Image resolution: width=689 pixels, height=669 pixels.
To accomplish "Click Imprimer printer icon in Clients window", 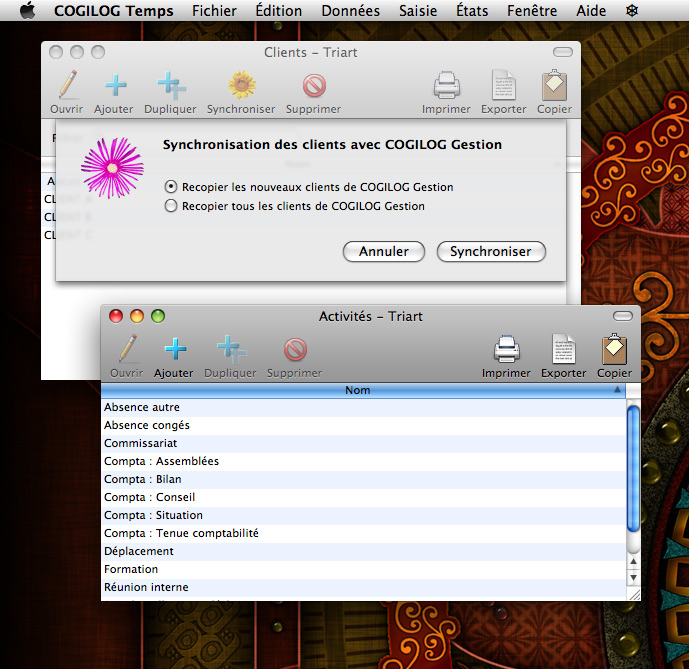I will [x=446, y=85].
